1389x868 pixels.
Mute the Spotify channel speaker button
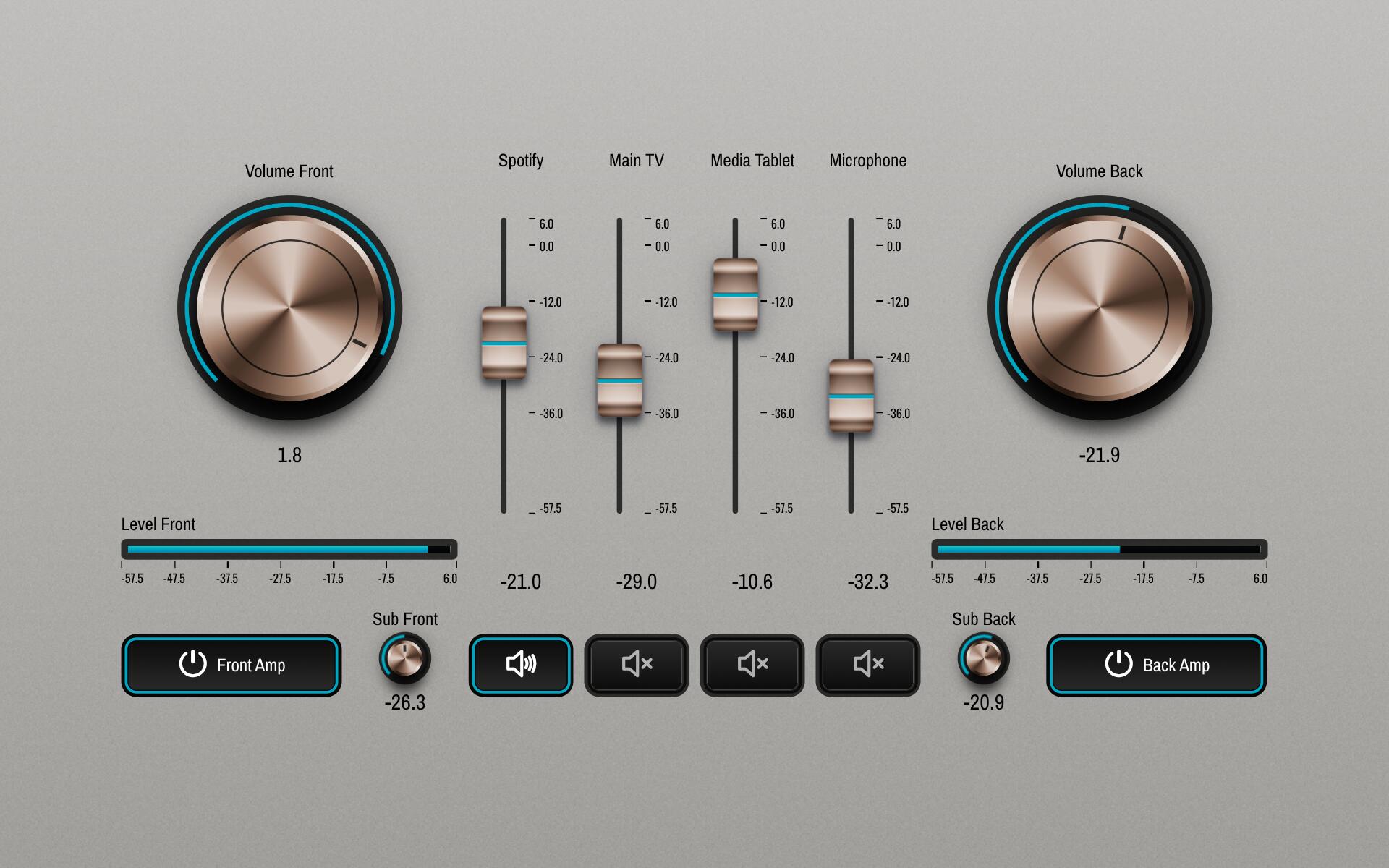tap(520, 665)
